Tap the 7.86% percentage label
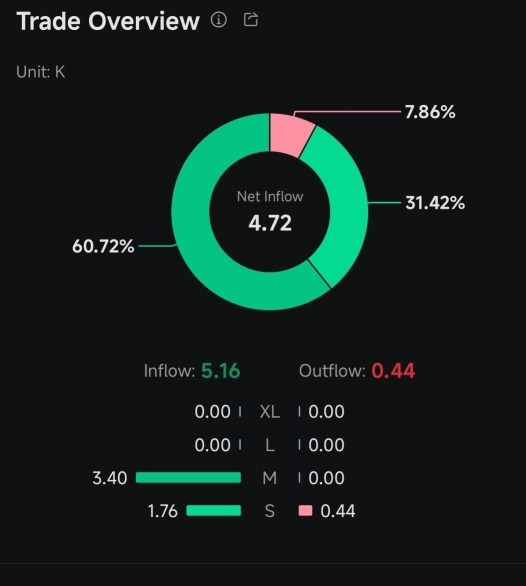Image resolution: width=526 pixels, height=586 pixels. [x=430, y=112]
